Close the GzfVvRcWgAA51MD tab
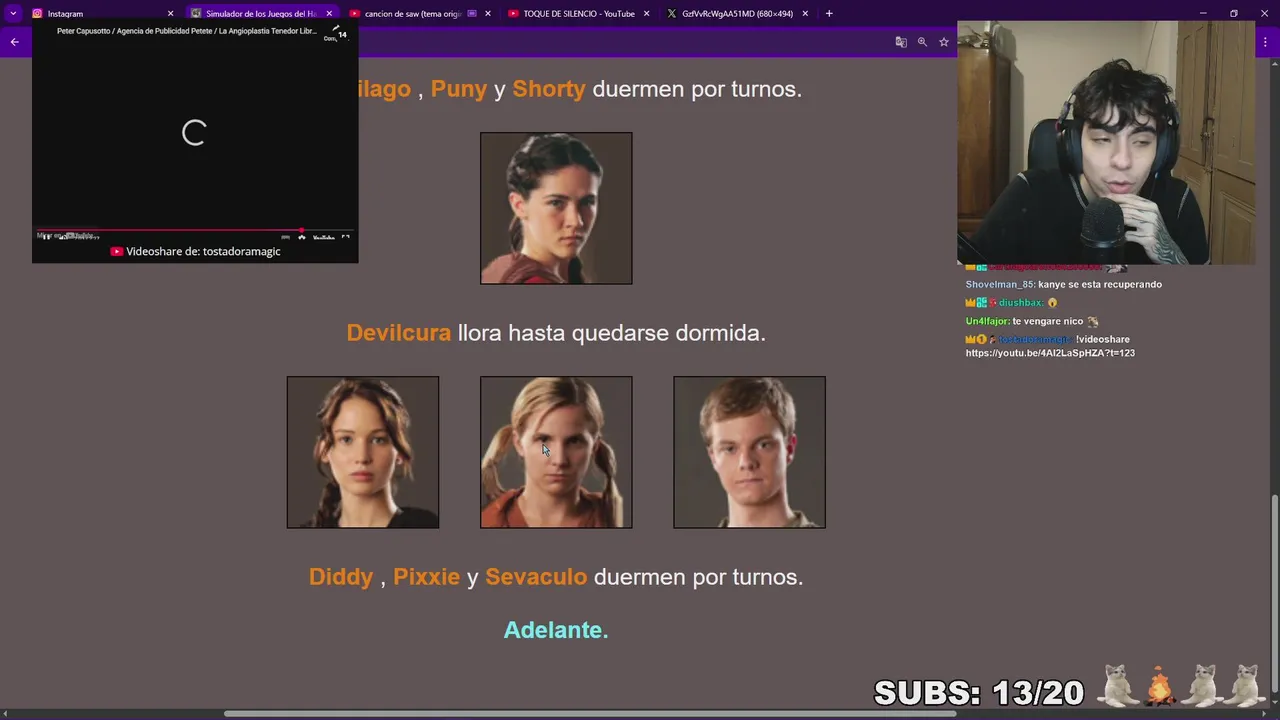 tap(805, 14)
